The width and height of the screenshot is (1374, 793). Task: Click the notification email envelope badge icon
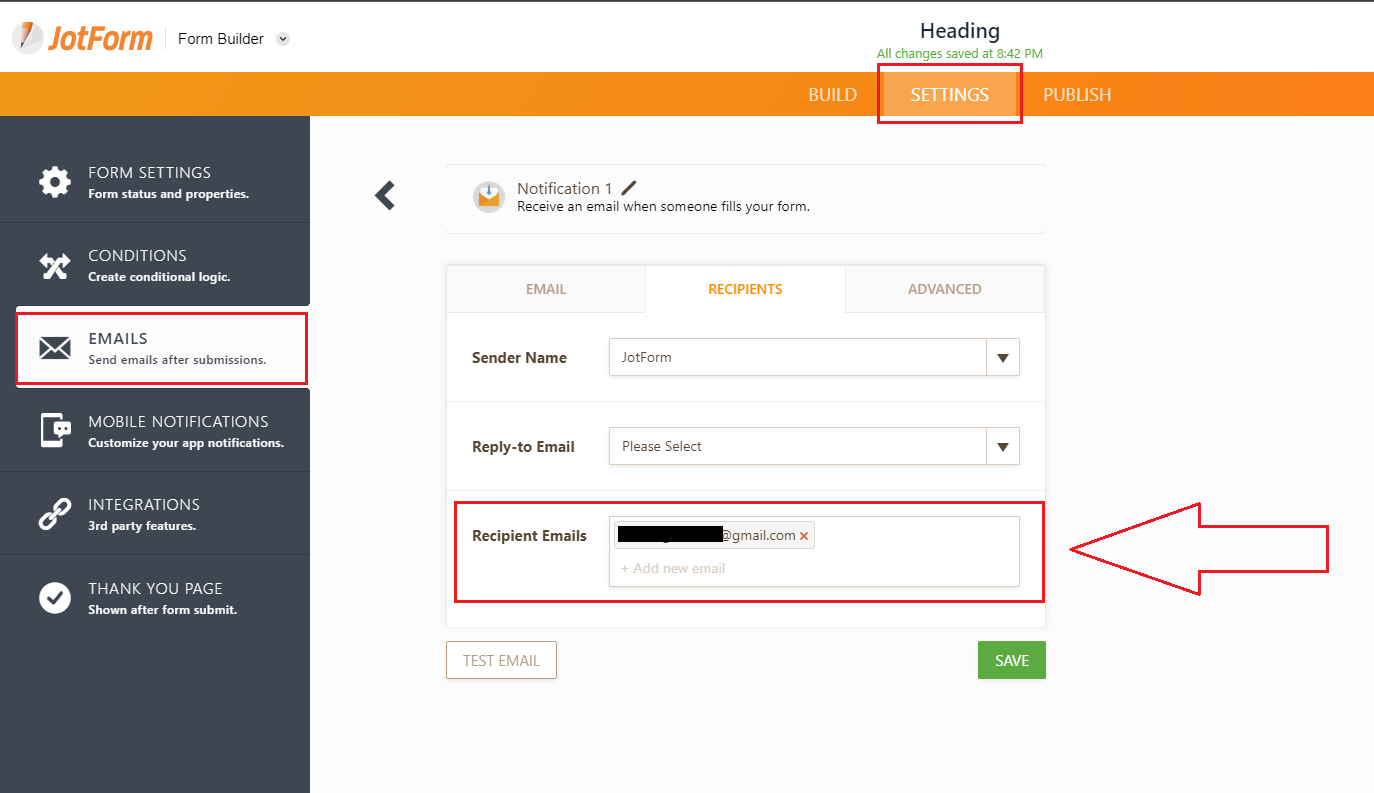coord(488,195)
